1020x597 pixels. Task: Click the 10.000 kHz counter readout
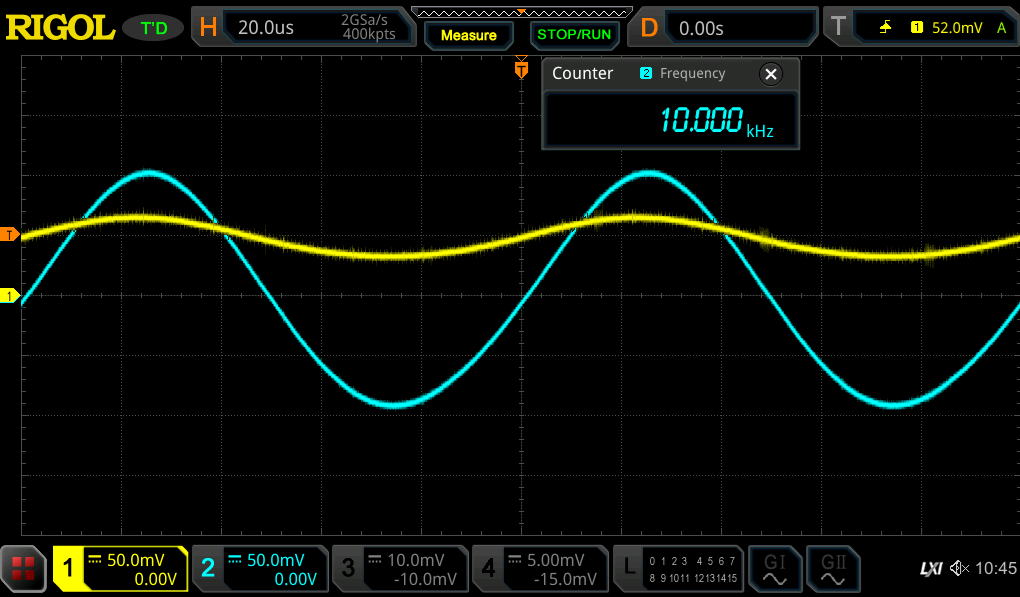tap(716, 121)
